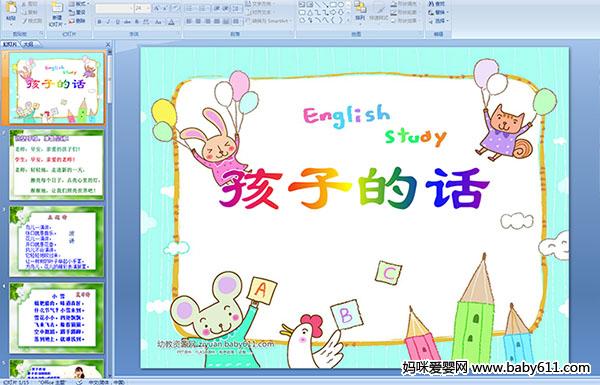The height and width of the screenshot is (385, 600).
Task: Open the character spacing AV button
Action: tap(147, 22)
